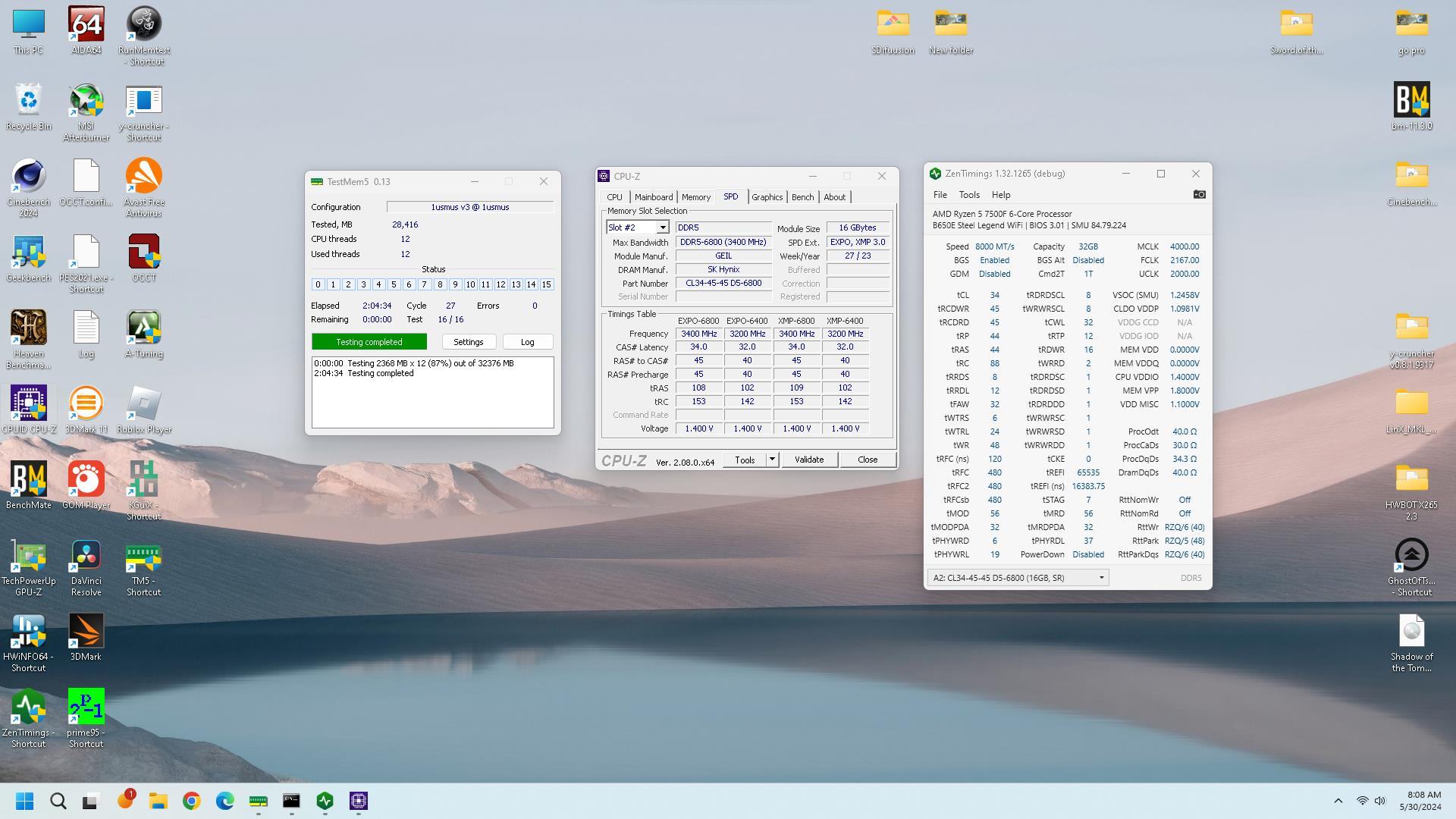Open the Tools menu in ZenTimings
Screen dimensions: 1456x819
pos(968,195)
